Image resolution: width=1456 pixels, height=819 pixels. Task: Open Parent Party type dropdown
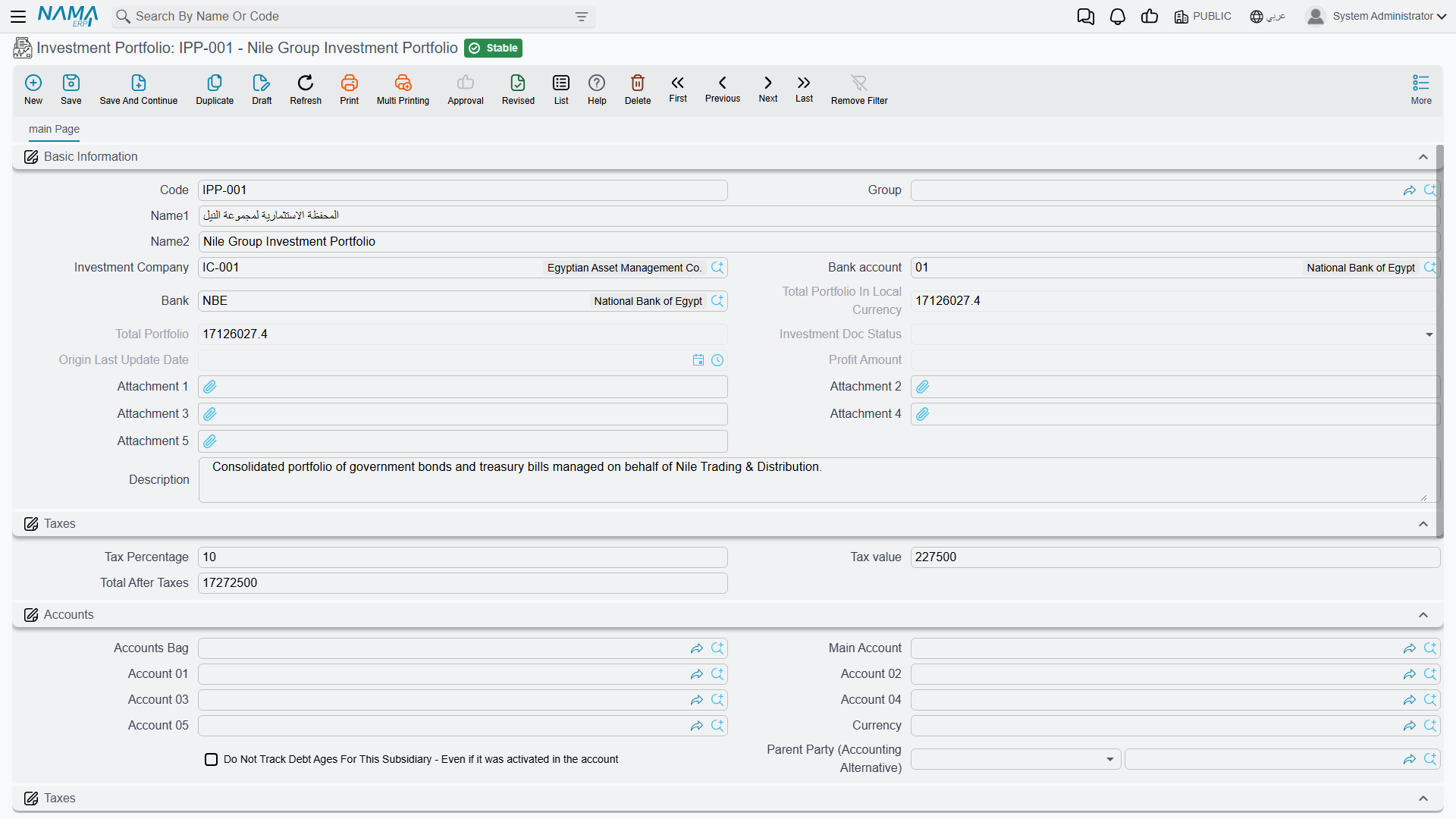(1109, 759)
